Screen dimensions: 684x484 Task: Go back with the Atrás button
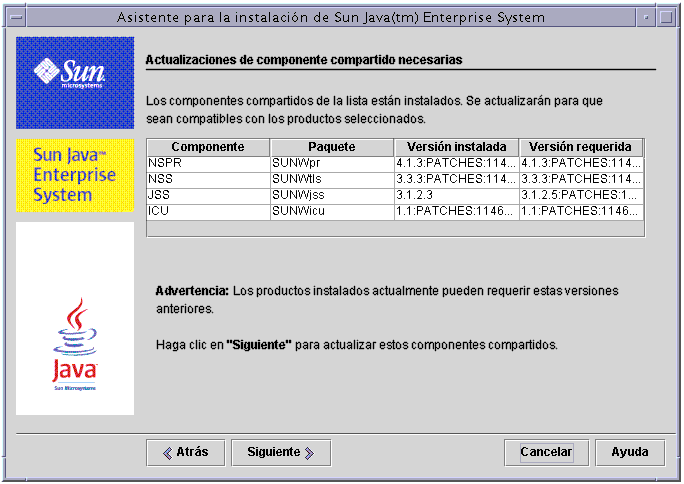(185, 453)
